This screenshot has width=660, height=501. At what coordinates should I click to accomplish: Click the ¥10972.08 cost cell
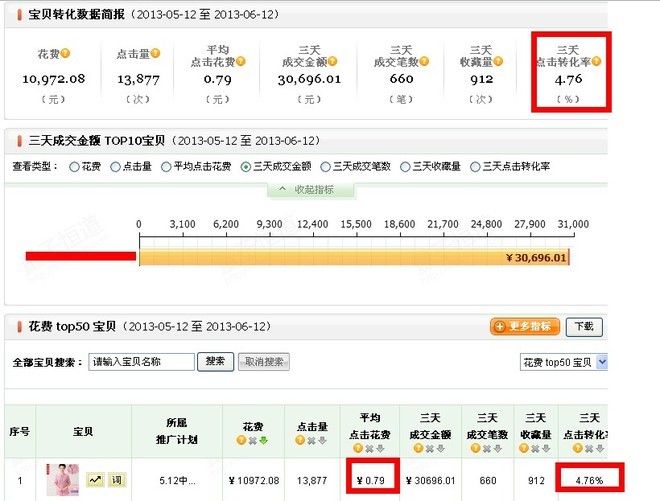tap(254, 481)
